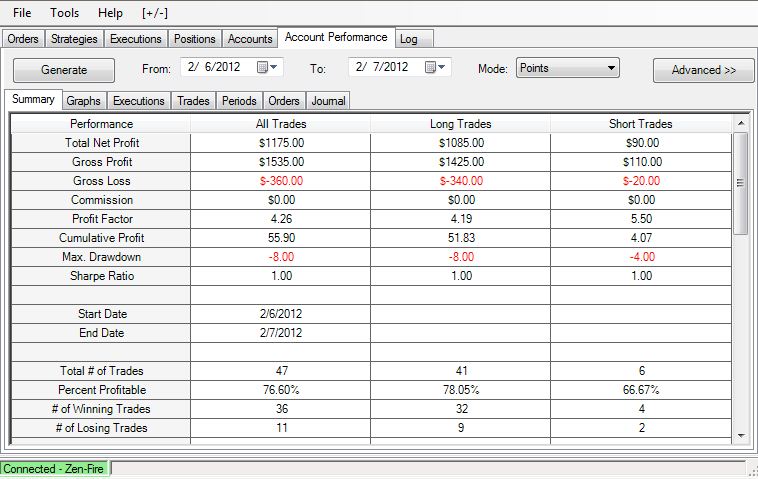Click the Commission row label
This screenshot has height=479, width=758.
[102, 200]
